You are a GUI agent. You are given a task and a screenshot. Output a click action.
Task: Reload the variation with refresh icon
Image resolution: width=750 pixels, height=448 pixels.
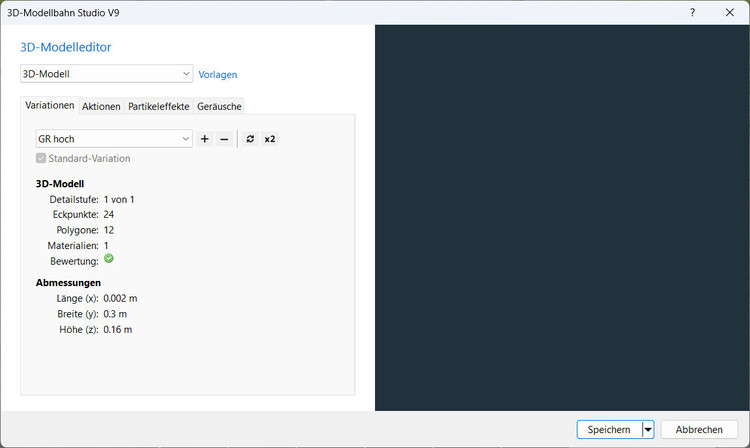(x=250, y=139)
